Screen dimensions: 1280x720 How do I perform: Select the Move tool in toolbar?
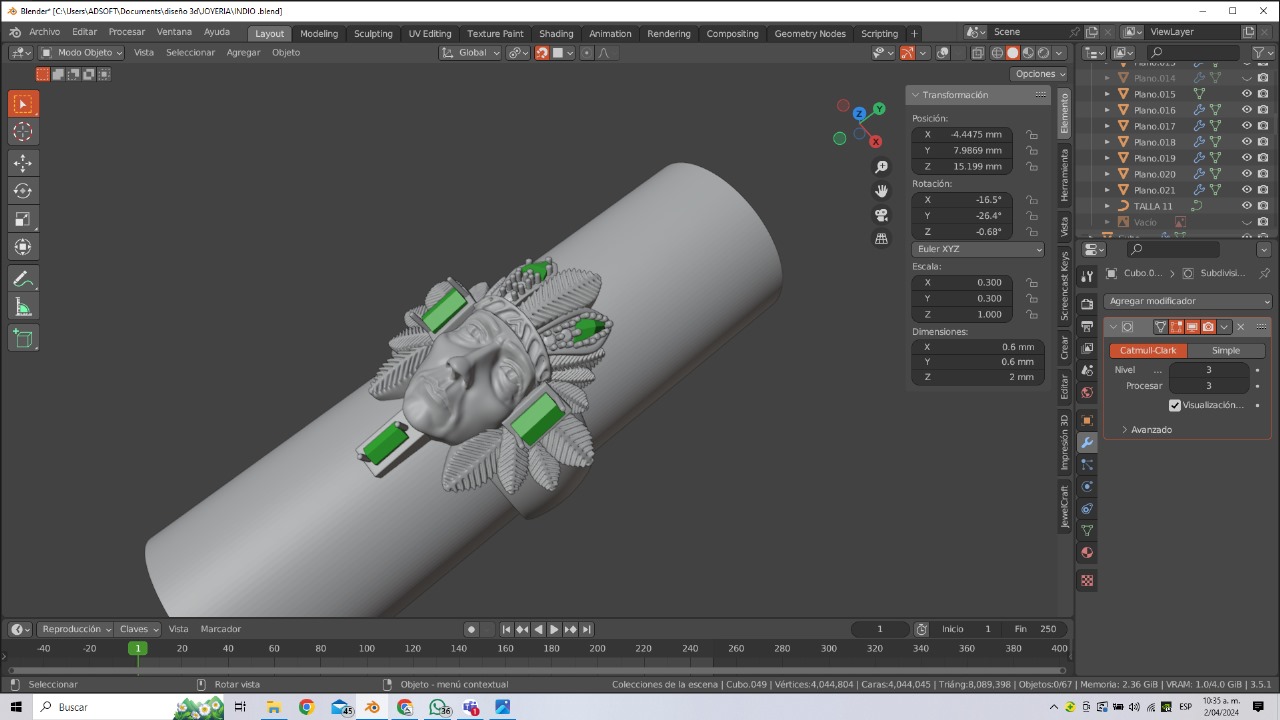[23, 163]
